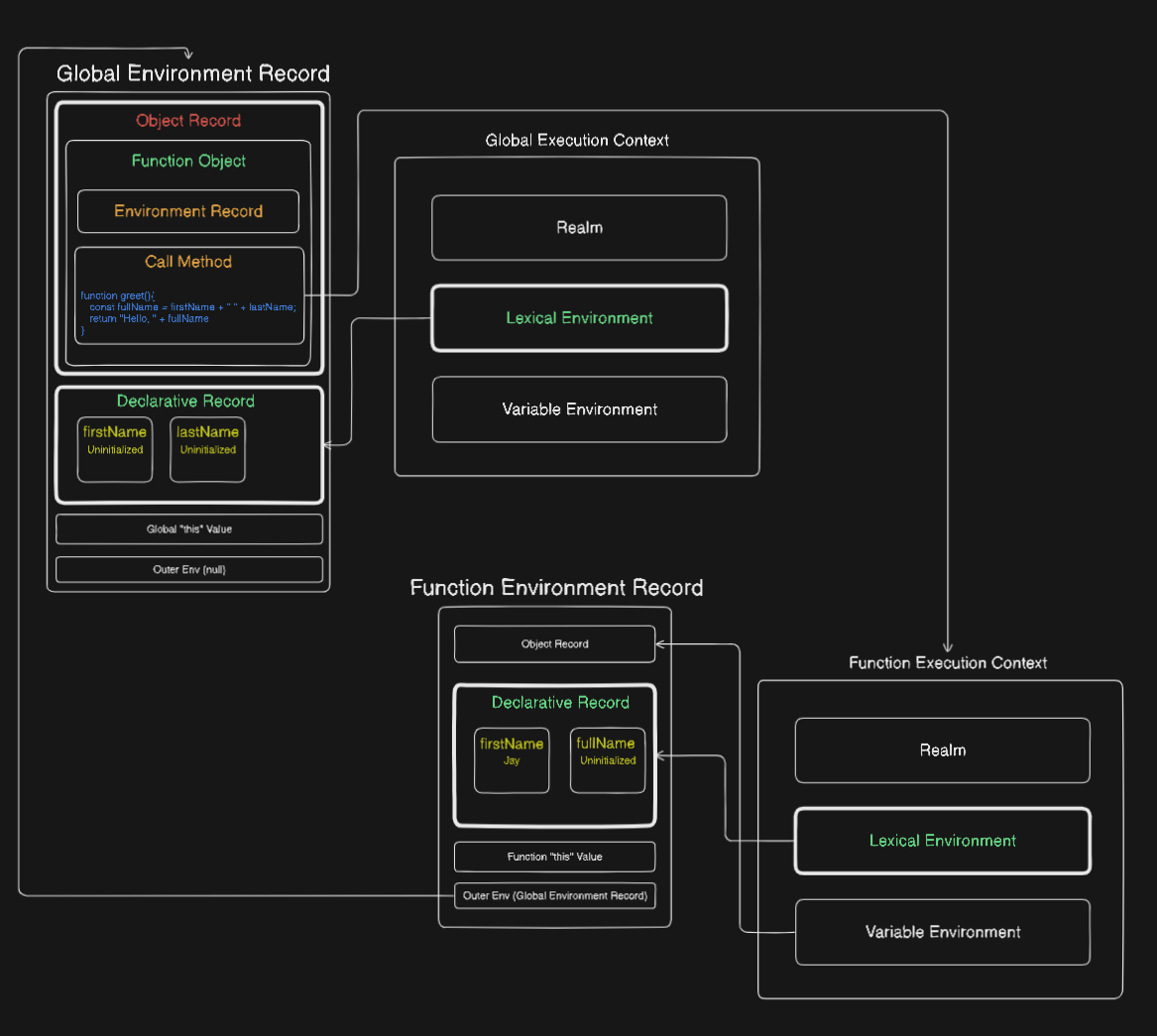Click Variable Environment in Function Execution Context
Viewport: 1157px width, 1036px height.
tap(942, 932)
